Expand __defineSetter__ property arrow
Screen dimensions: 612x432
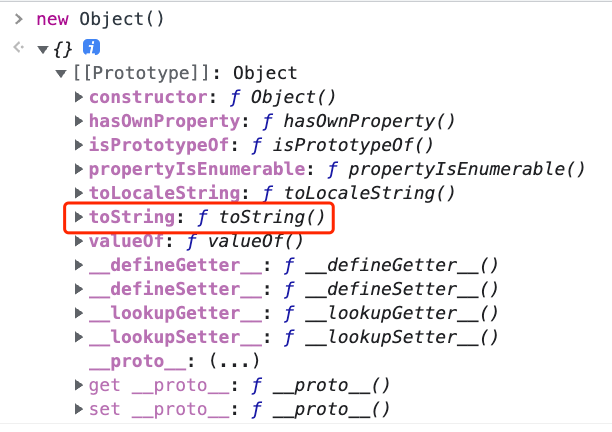click(x=79, y=289)
